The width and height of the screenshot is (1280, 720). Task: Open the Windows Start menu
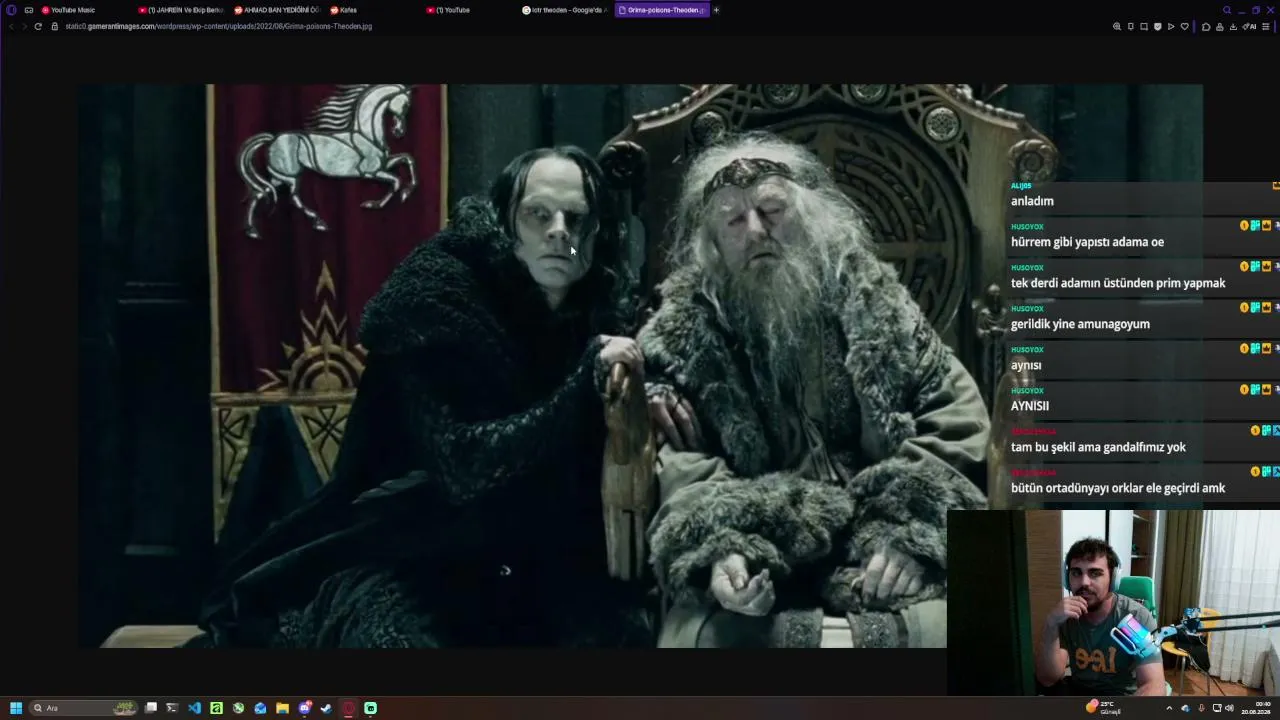[16, 708]
